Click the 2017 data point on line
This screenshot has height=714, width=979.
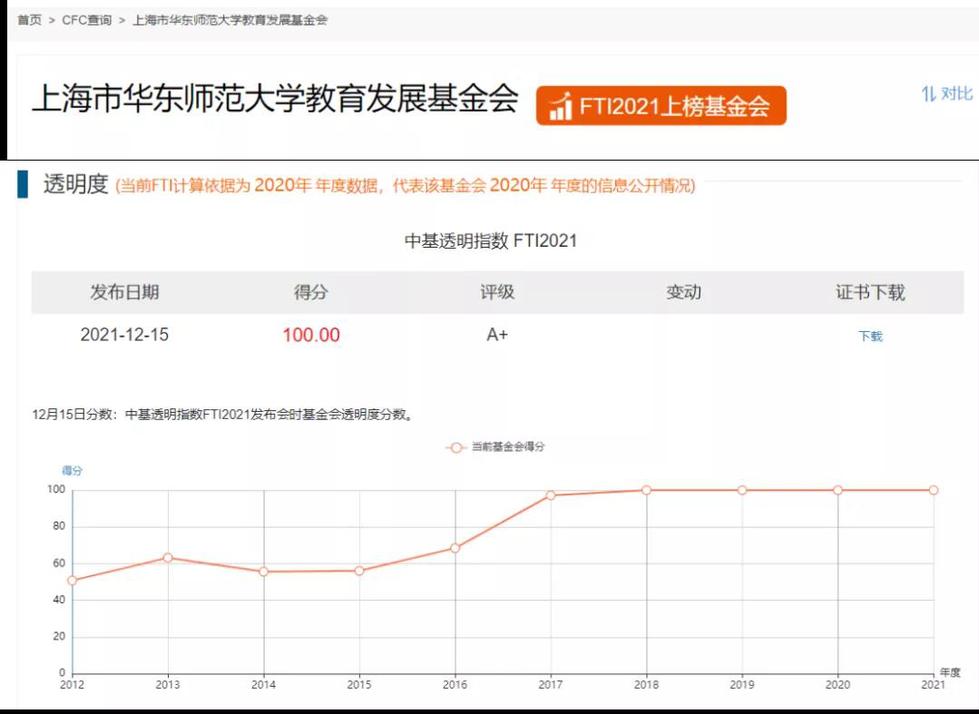(551, 495)
